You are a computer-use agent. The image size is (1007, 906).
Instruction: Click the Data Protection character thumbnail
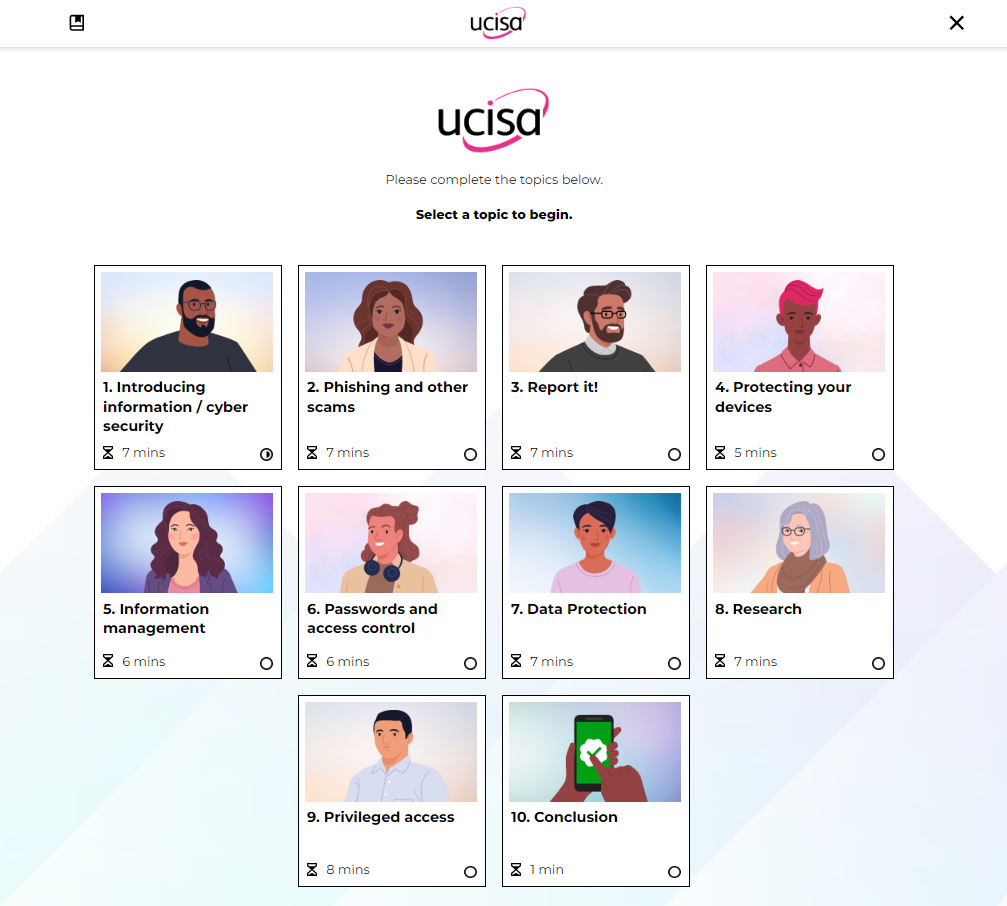(x=595, y=543)
